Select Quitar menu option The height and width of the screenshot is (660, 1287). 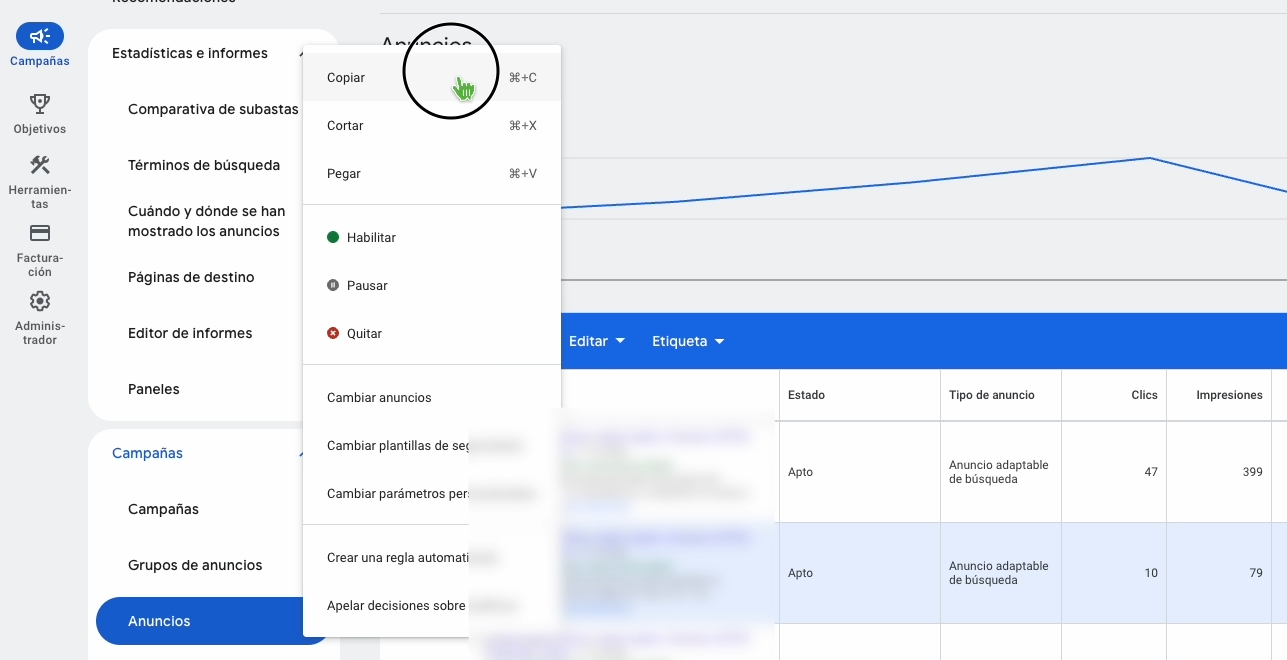click(x=432, y=333)
